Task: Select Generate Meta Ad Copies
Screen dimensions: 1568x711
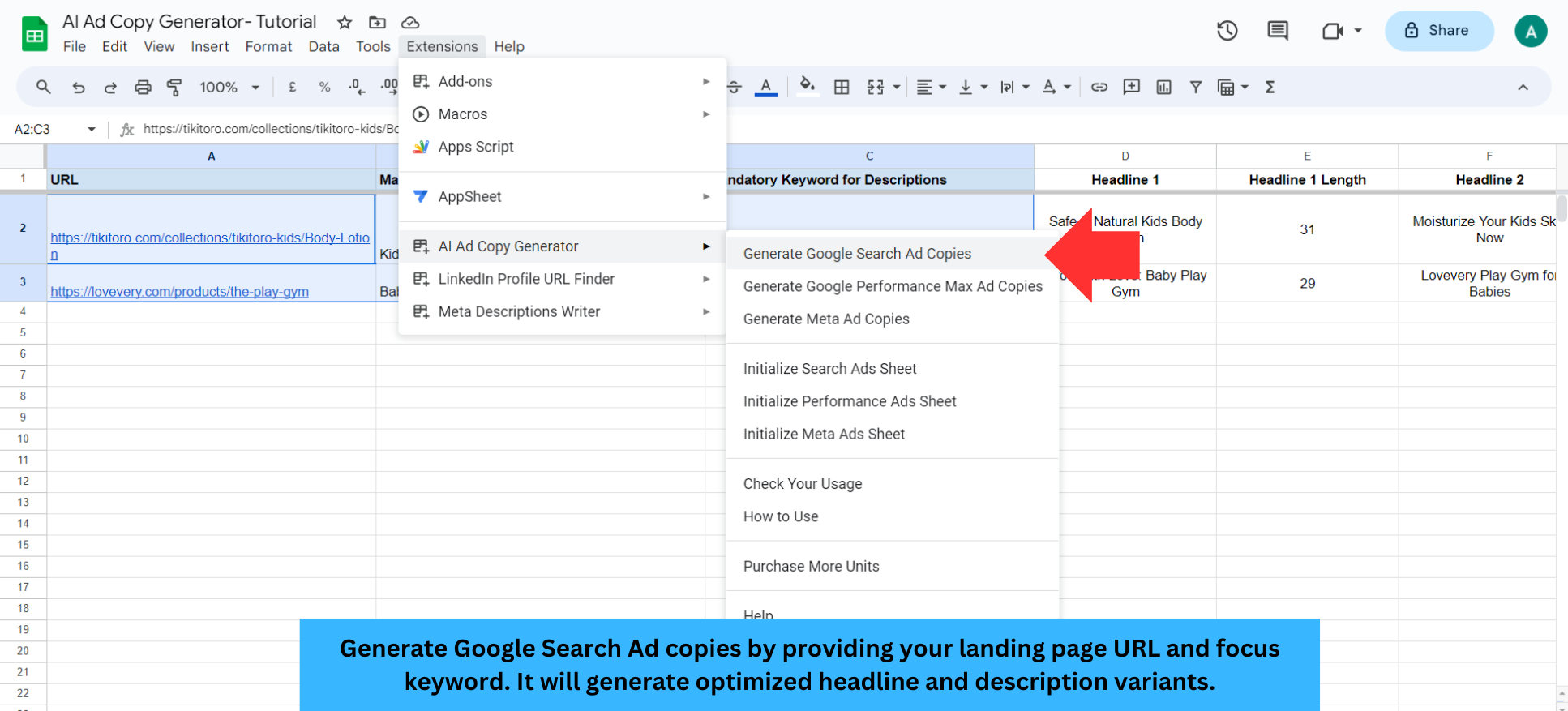Action: pyautogui.click(x=893, y=319)
